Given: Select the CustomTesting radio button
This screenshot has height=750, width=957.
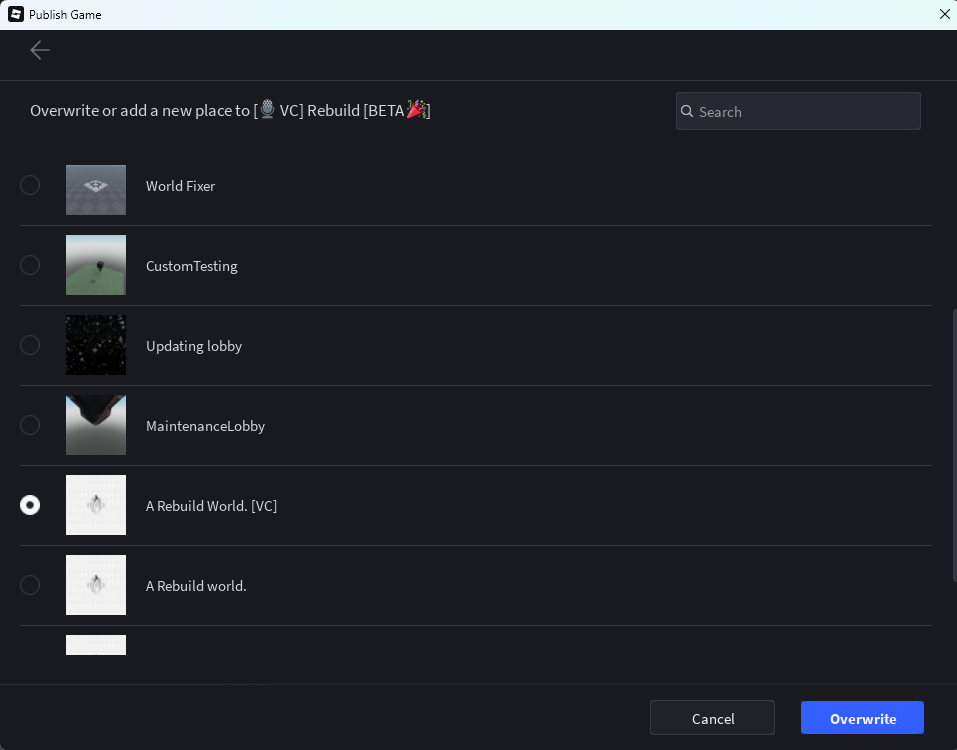Looking at the screenshot, I should [30, 265].
